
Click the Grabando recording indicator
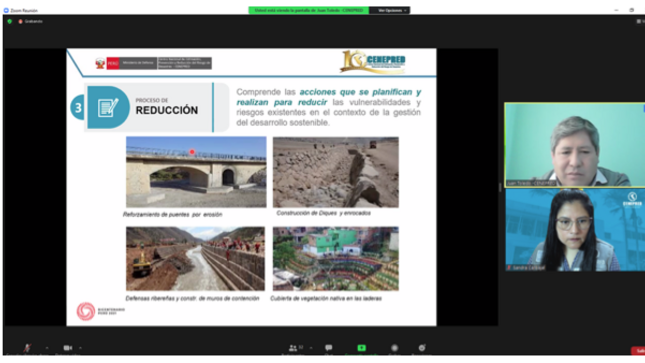click(30, 21)
